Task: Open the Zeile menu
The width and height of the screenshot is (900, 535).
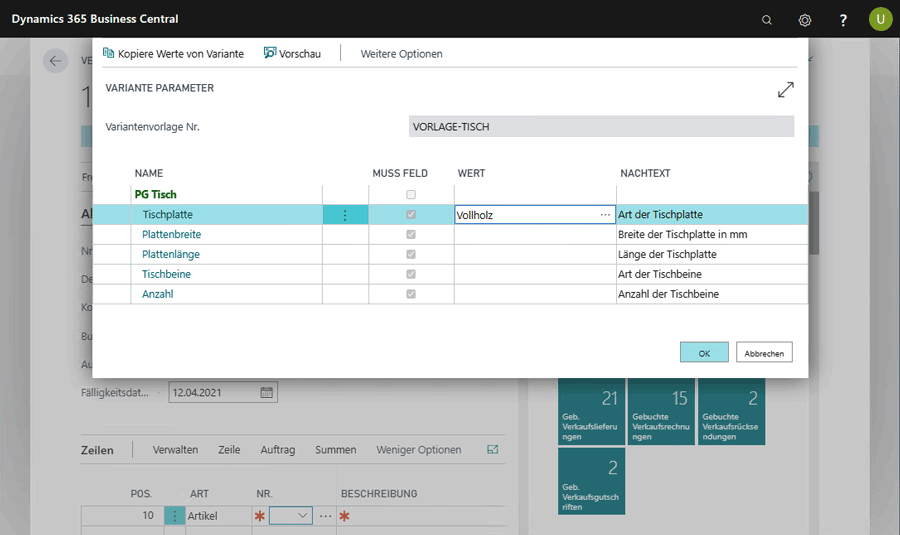Action: (229, 450)
